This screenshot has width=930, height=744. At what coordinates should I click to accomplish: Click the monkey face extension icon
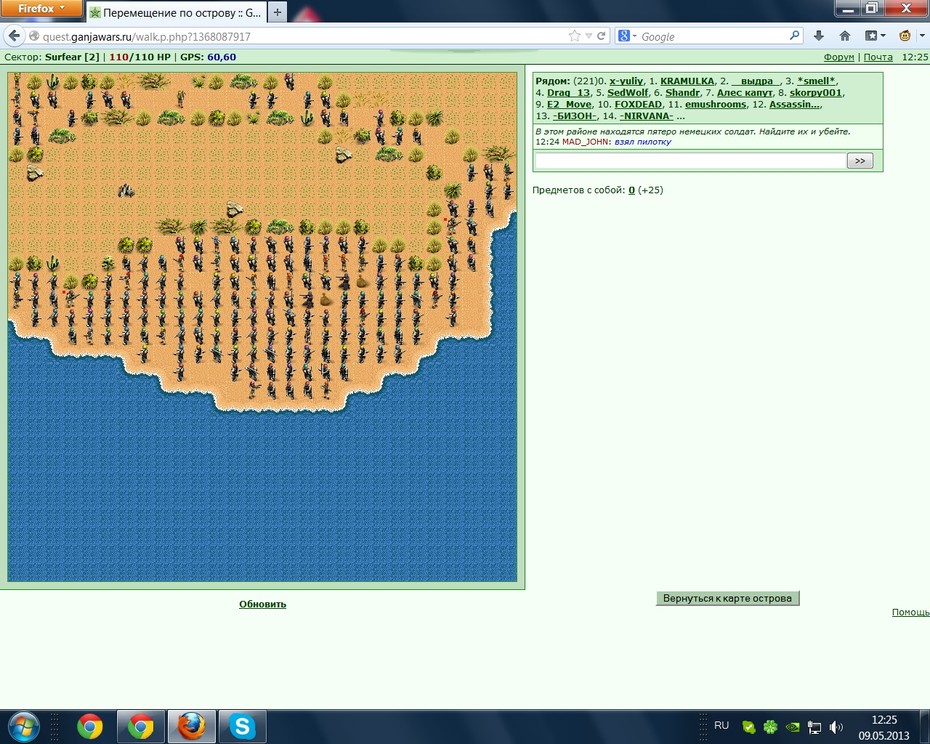coord(904,36)
